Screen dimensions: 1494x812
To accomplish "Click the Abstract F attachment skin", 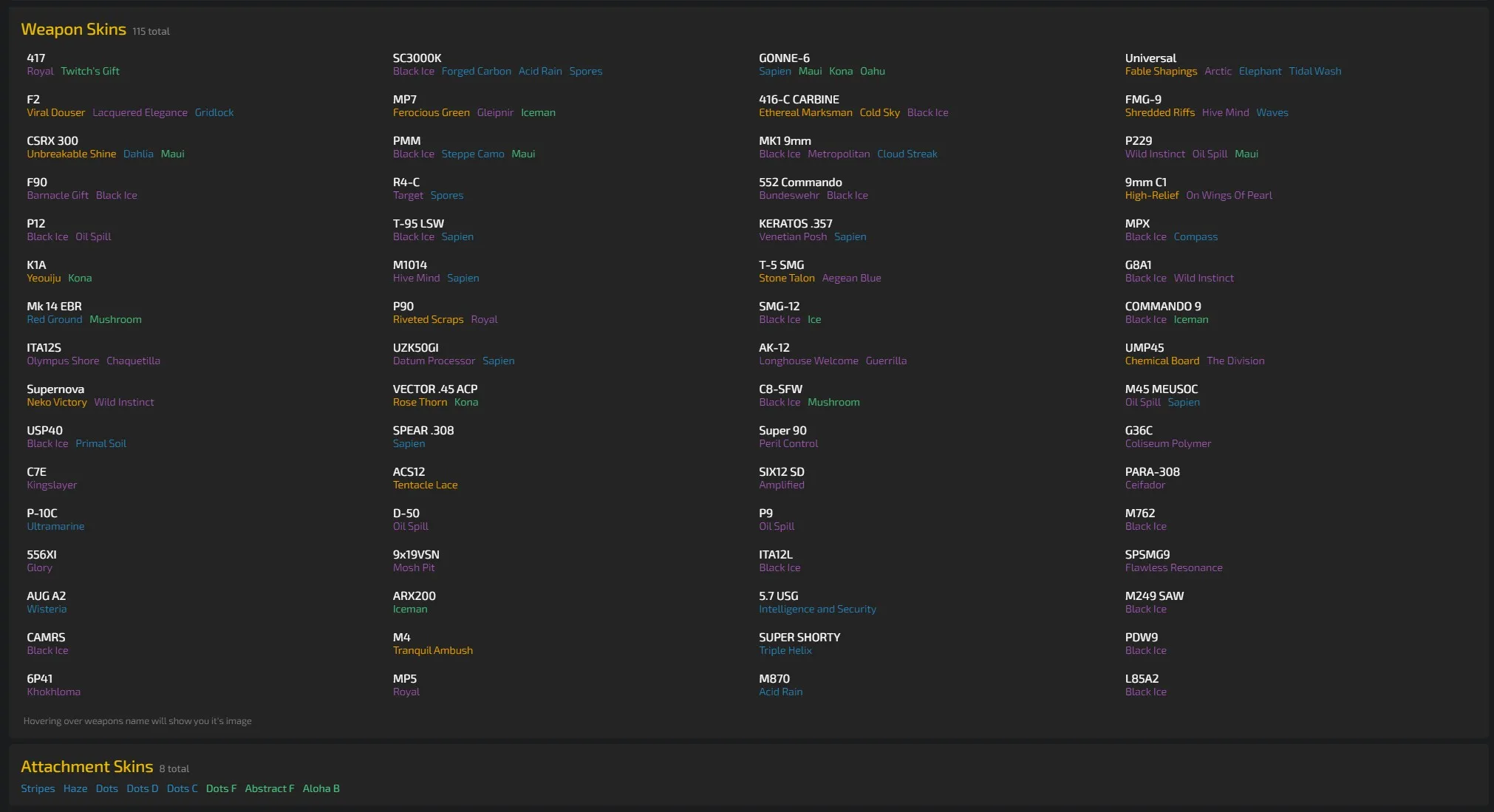I will click(269, 788).
